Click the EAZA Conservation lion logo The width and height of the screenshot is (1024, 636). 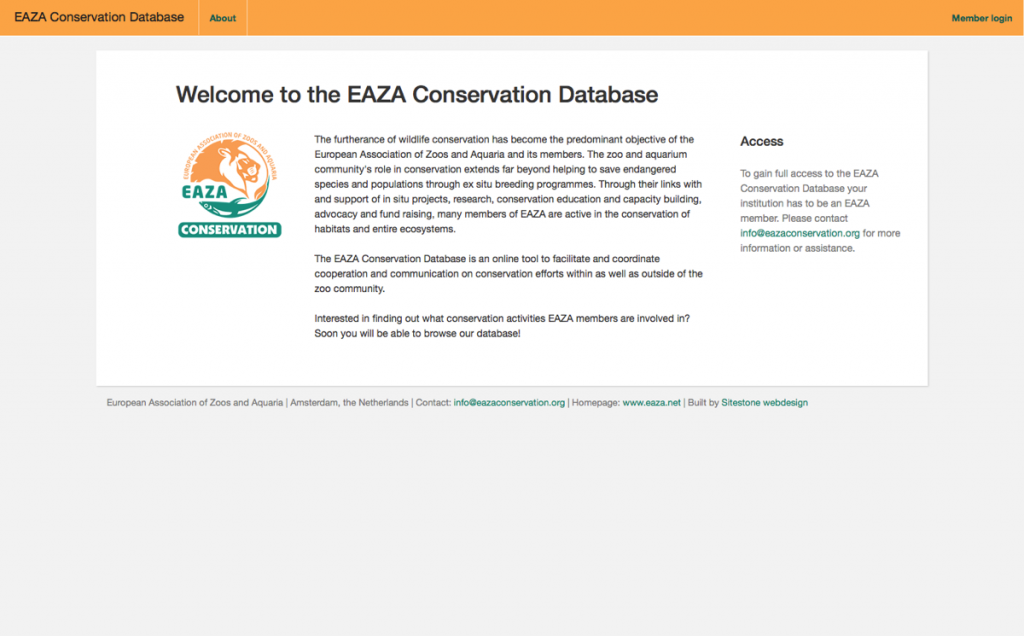pyautogui.click(x=230, y=185)
